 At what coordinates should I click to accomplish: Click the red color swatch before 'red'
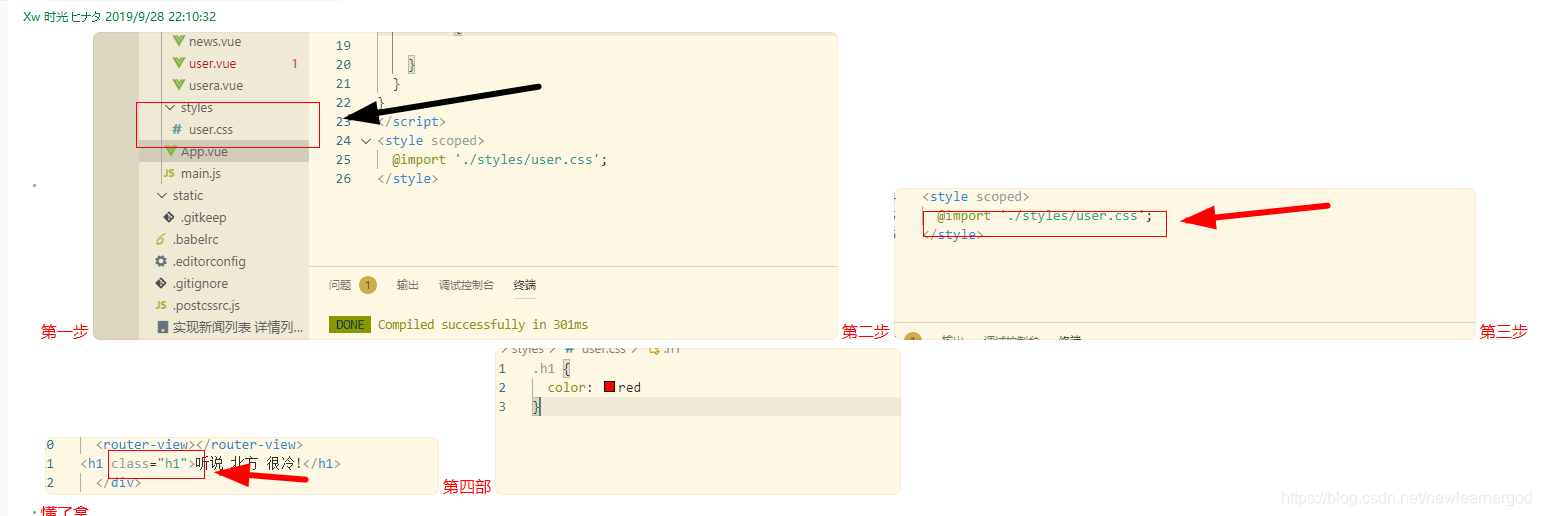click(609, 387)
